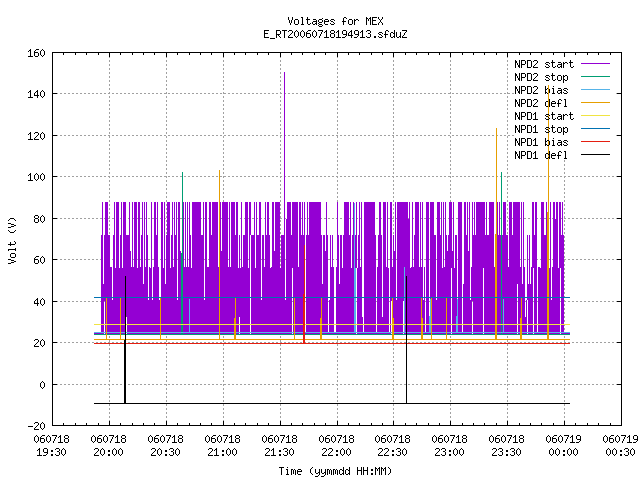Select the 'NPD1 stop' legend label

(x=541, y=129)
